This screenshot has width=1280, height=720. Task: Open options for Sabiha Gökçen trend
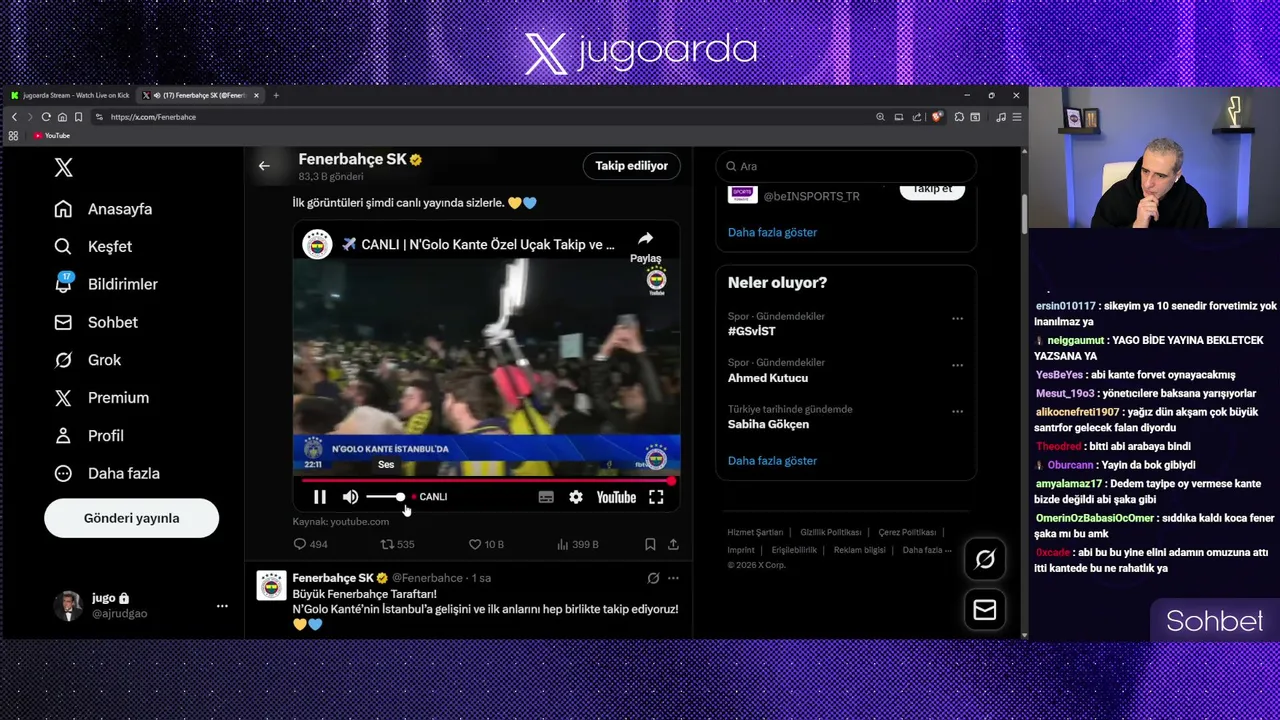tap(957, 411)
